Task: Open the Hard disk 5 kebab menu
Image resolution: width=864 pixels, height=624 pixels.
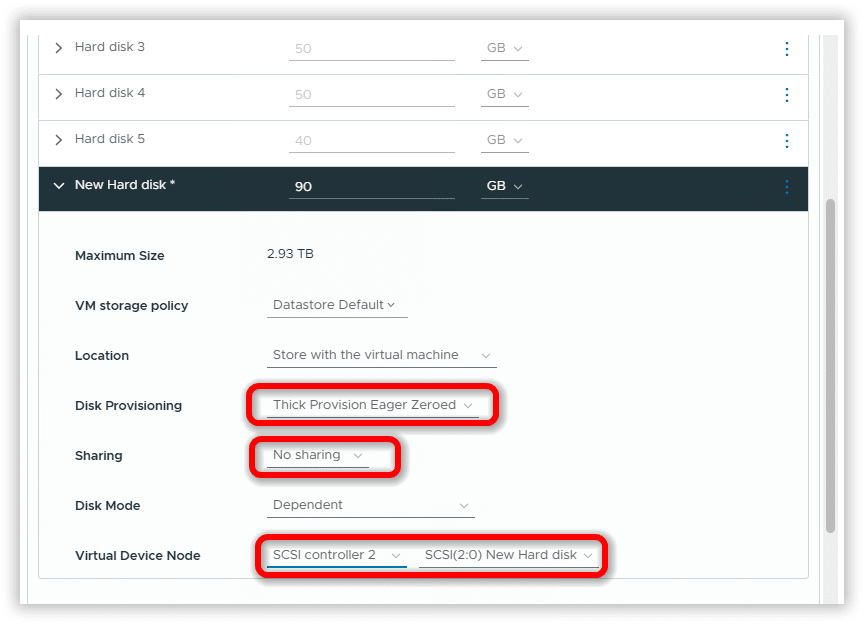Action: coord(787,141)
